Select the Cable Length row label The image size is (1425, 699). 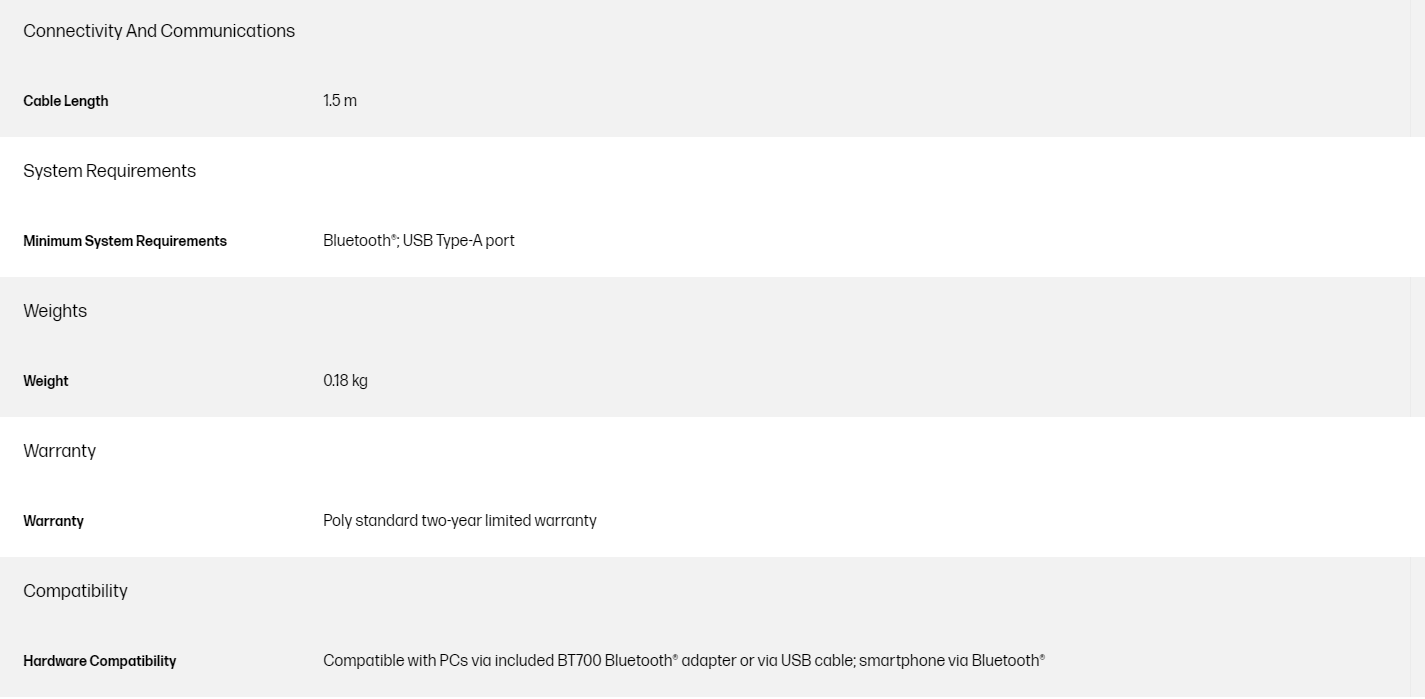point(66,101)
